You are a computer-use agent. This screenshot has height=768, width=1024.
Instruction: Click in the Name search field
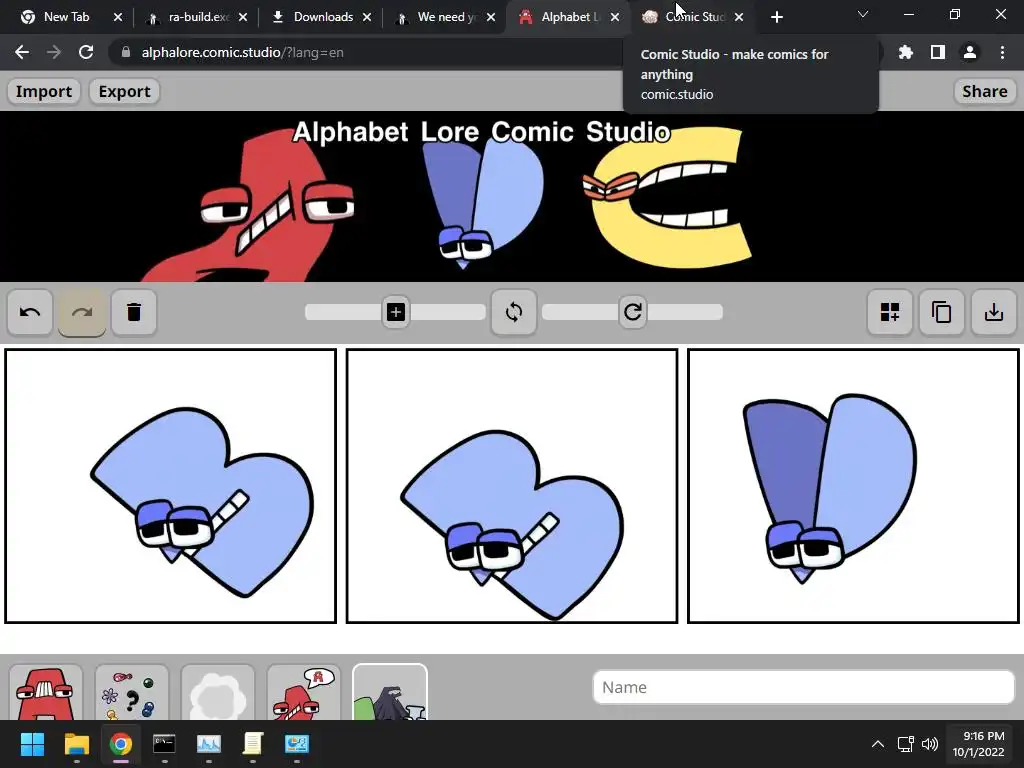[x=803, y=687]
